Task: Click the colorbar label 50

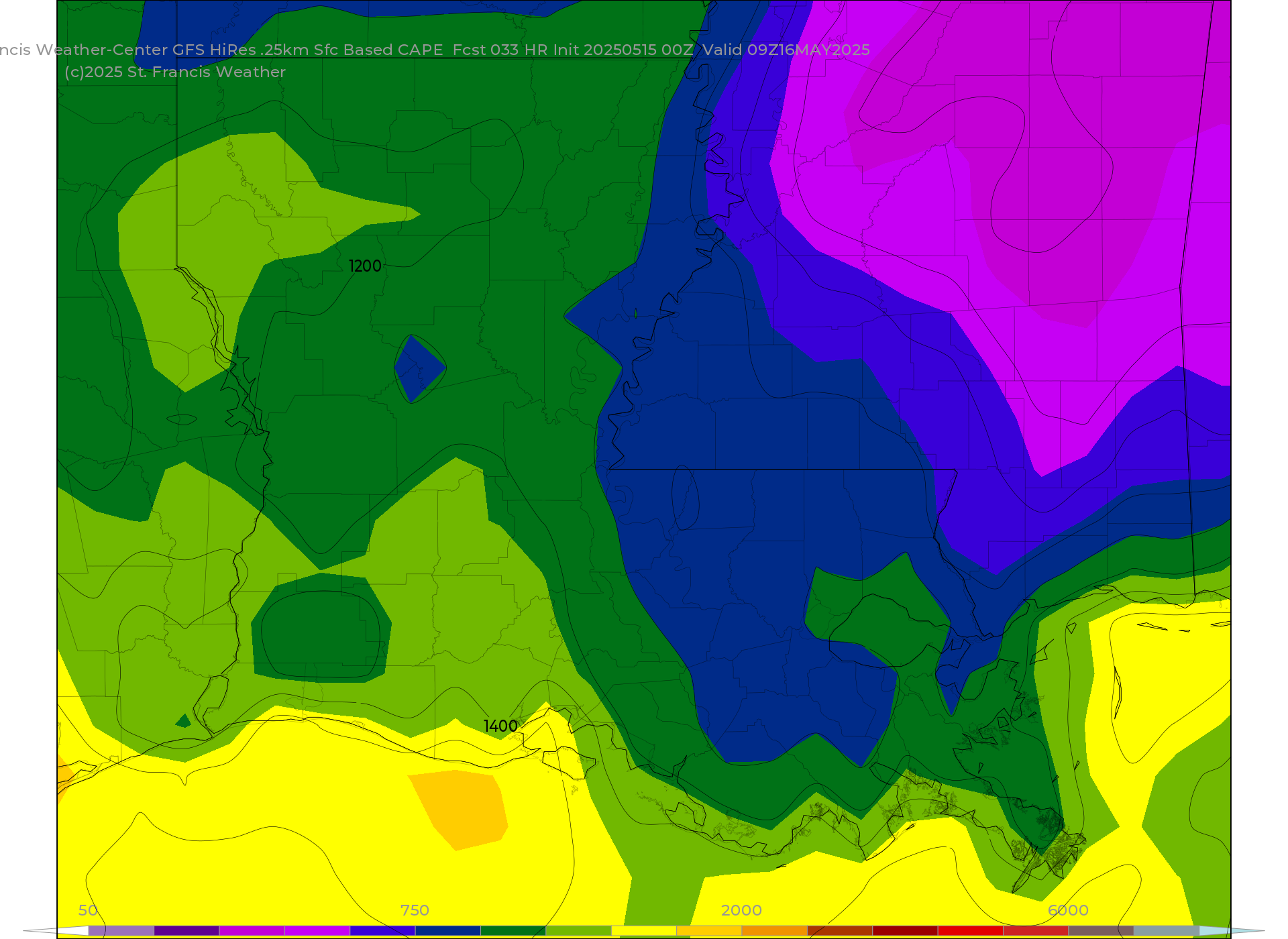Action: [x=88, y=910]
